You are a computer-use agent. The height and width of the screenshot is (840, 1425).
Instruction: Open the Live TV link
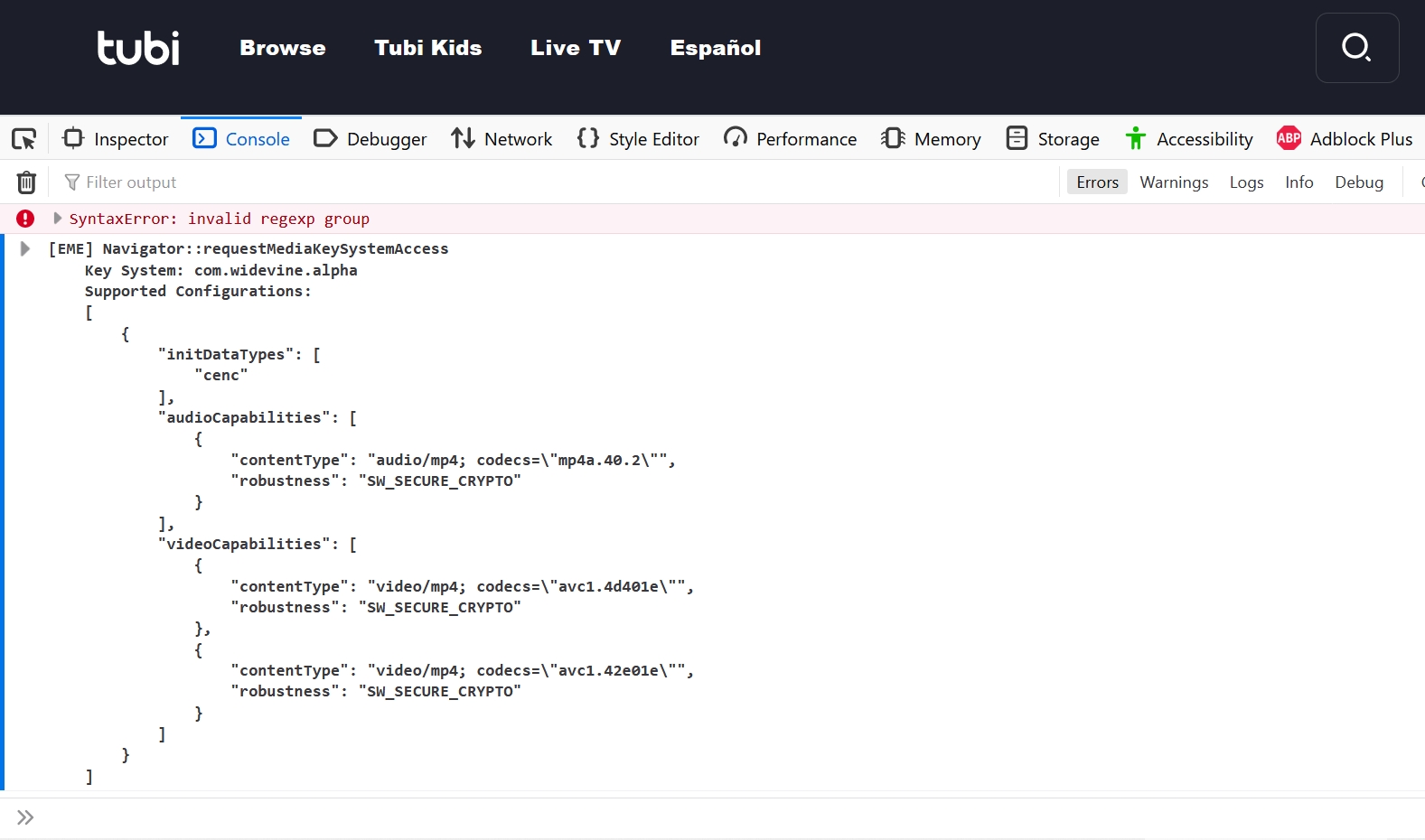click(x=576, y=48)
